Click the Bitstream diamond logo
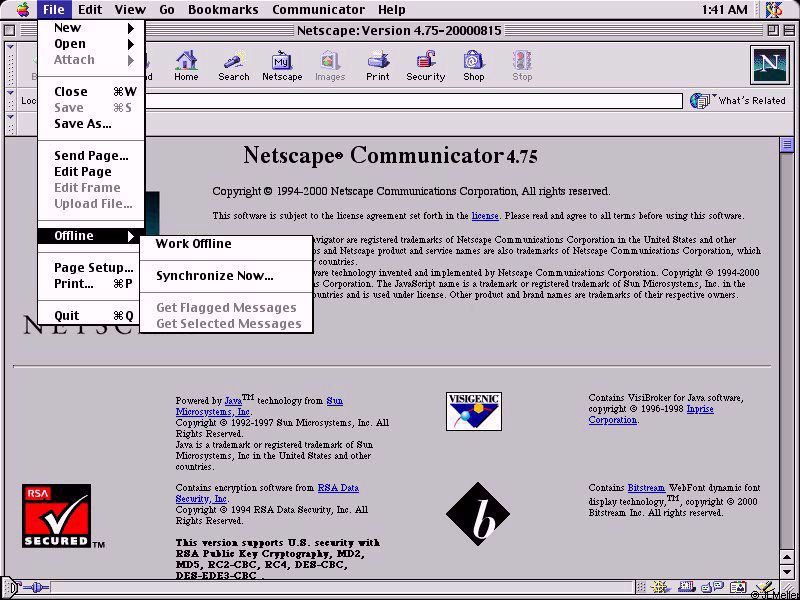This screenshot has width=800, height=600. pyautogui.click(x=478, y=513)
